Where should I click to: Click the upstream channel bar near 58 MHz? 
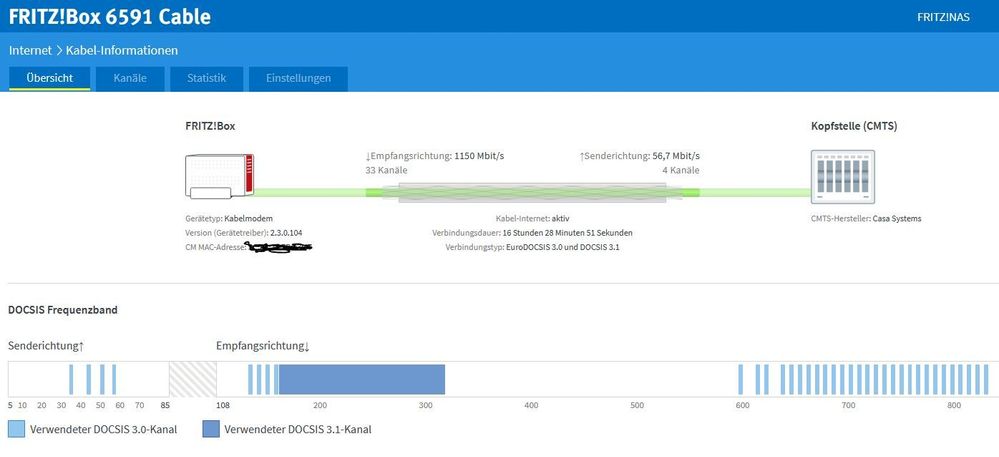pos(114,379)
